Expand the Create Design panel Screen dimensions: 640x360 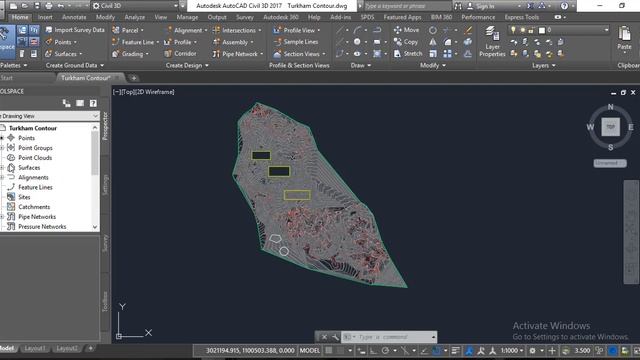tap(187, 65)
